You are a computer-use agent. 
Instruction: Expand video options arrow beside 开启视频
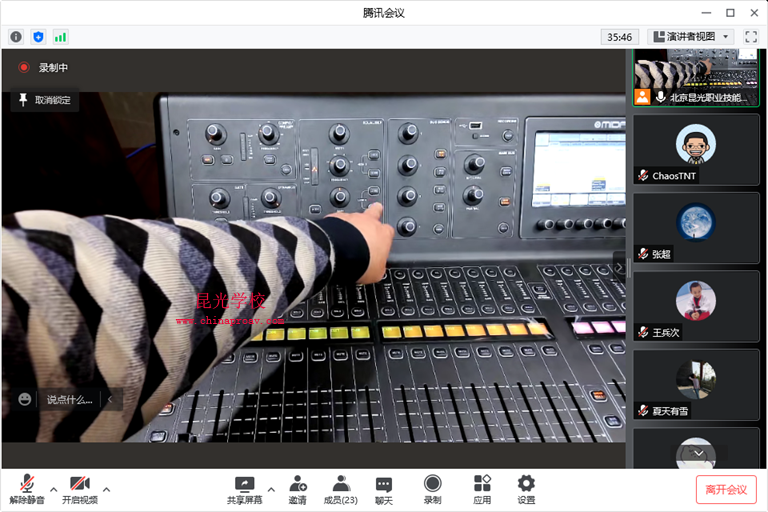[x=107, y=489]
